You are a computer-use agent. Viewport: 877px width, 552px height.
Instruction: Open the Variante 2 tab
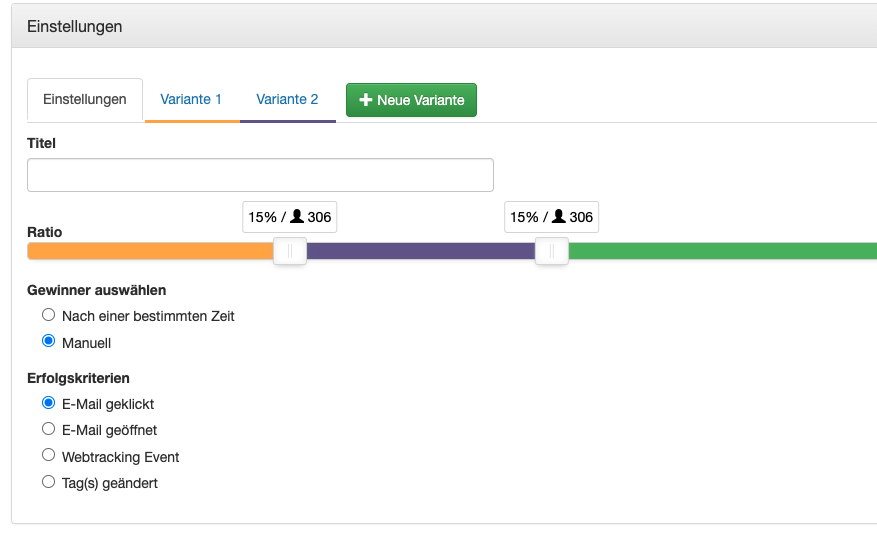[x=287, y=100]
